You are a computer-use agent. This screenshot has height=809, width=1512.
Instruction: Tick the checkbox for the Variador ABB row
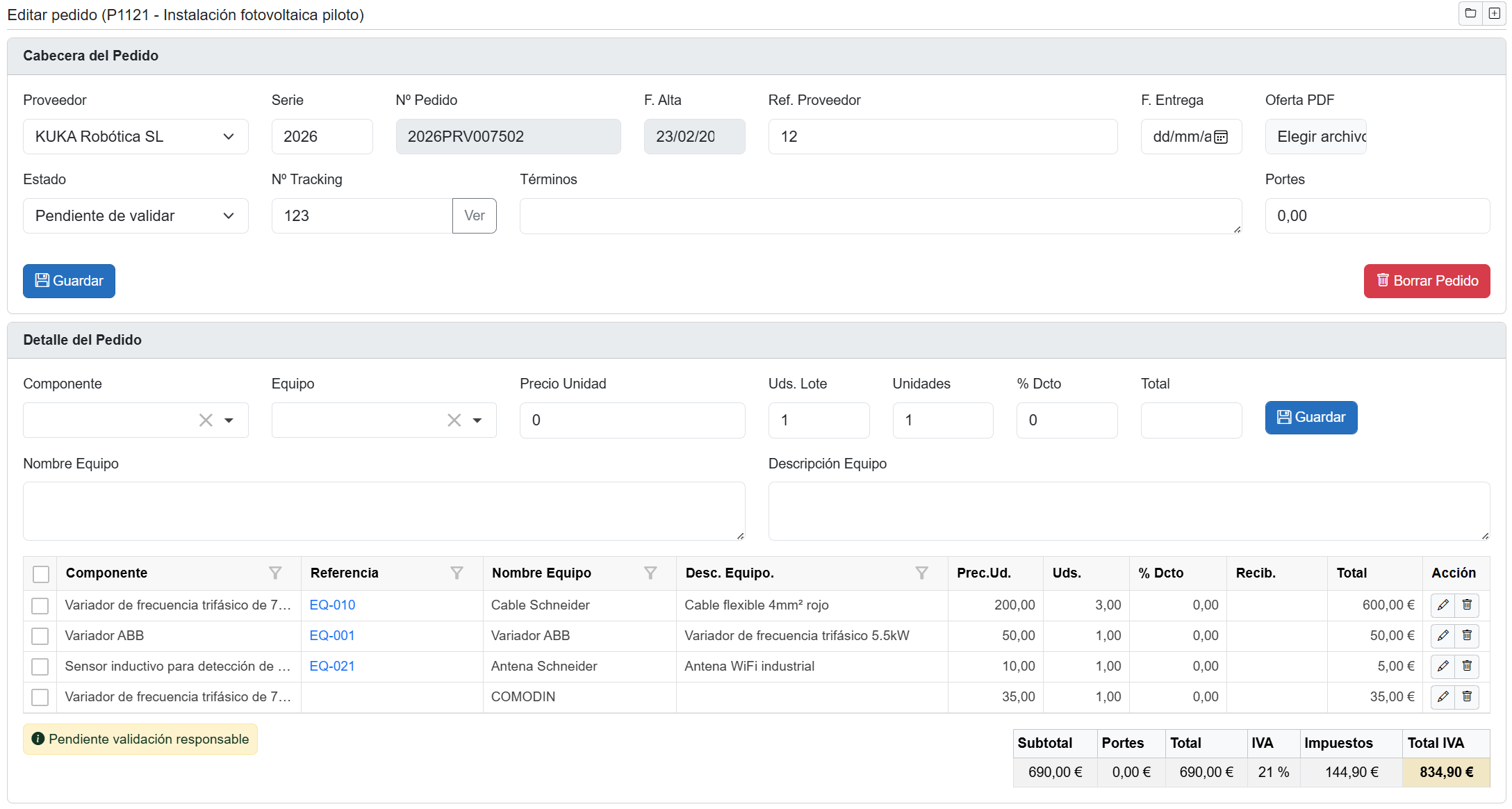pyautogui.click(x=40, y=636)
